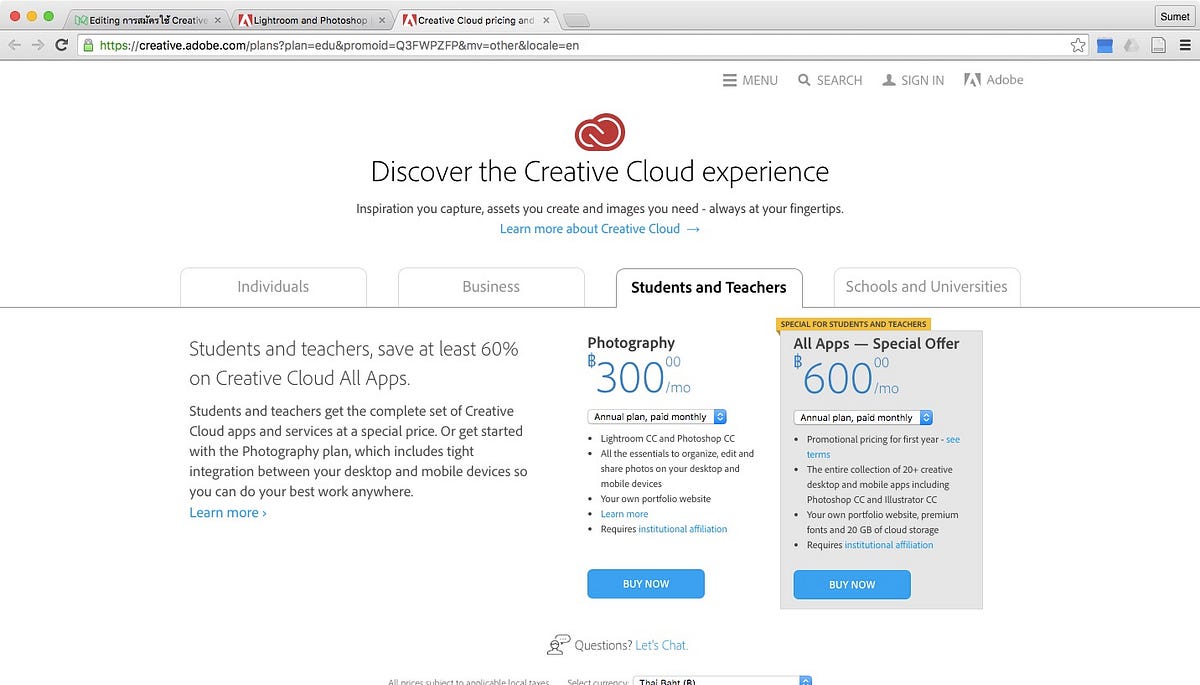The width and height of the screenshot is (1200, 685).
Task: Click BUY NOW under All Apps offer
Action: (852, 585)
